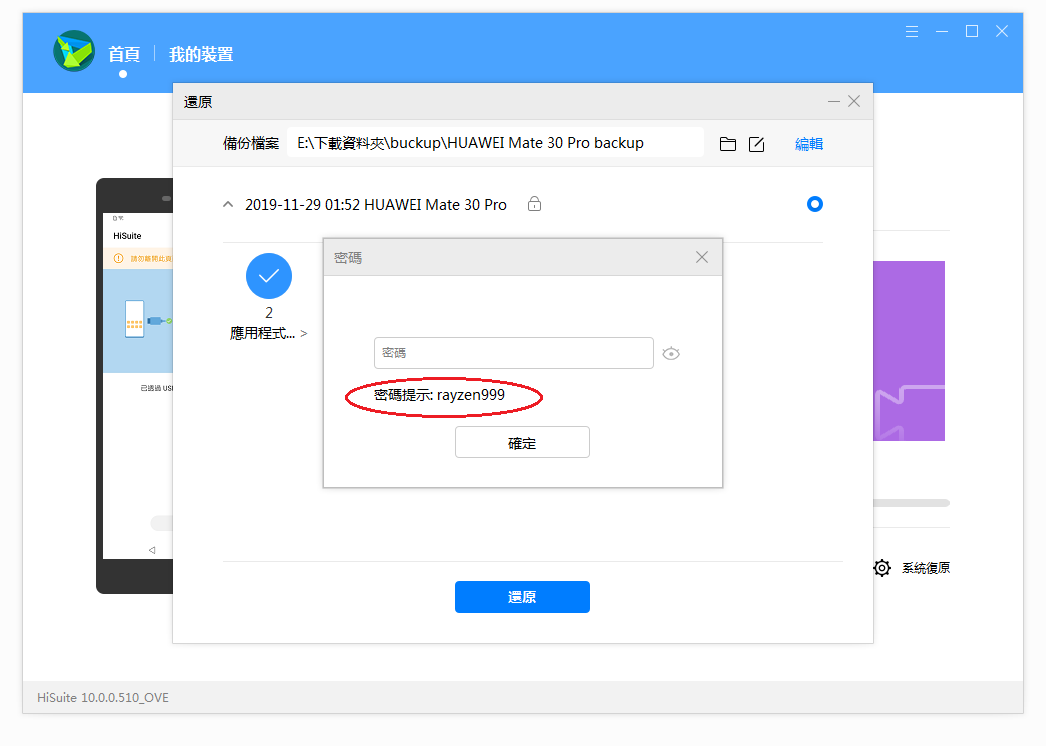Click the phone preview back arrow
Screen dimensions: 1046x746
click(x=152, y=550)
